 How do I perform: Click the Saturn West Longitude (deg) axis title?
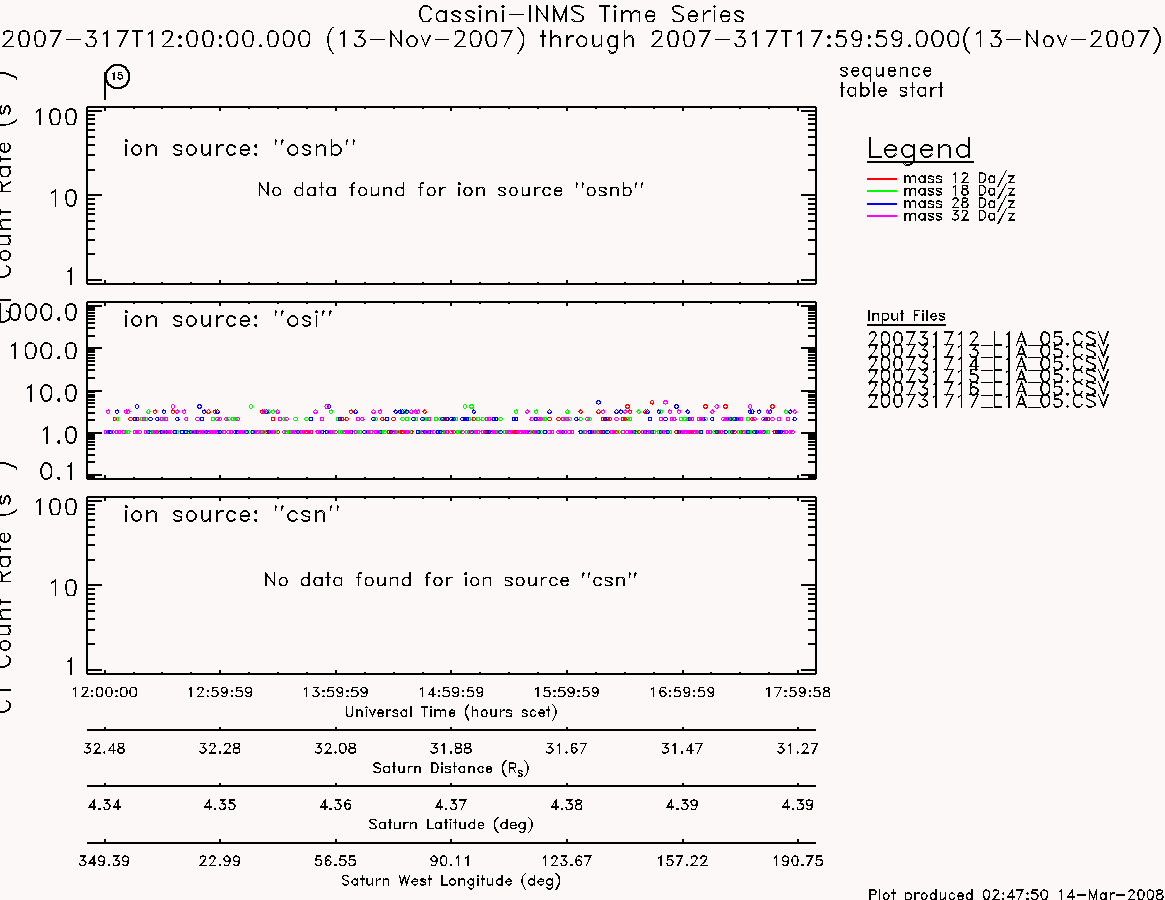click(451, 881)
